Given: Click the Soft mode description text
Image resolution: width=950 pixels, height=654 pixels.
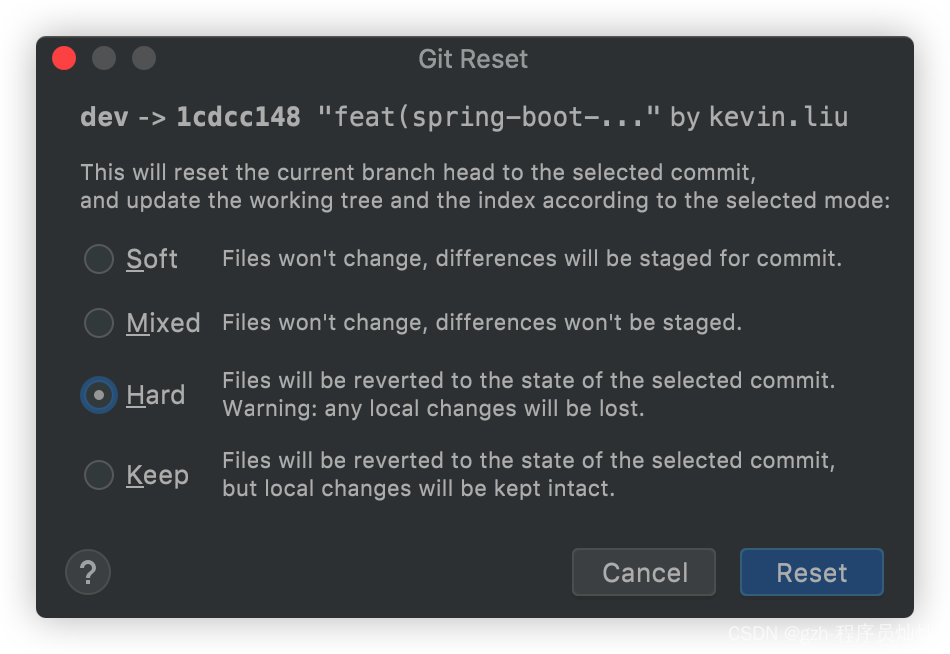Looking at the screenshot, I should (531, 259).
